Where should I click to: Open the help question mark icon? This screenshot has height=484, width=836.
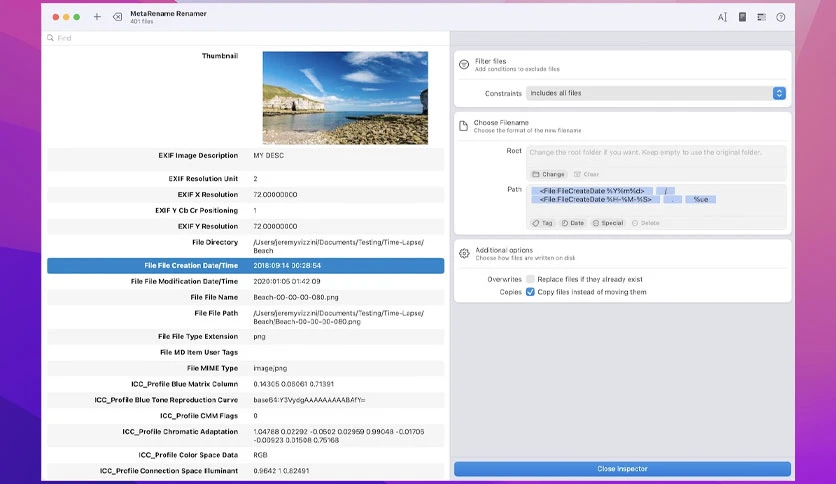click(781, 17)
